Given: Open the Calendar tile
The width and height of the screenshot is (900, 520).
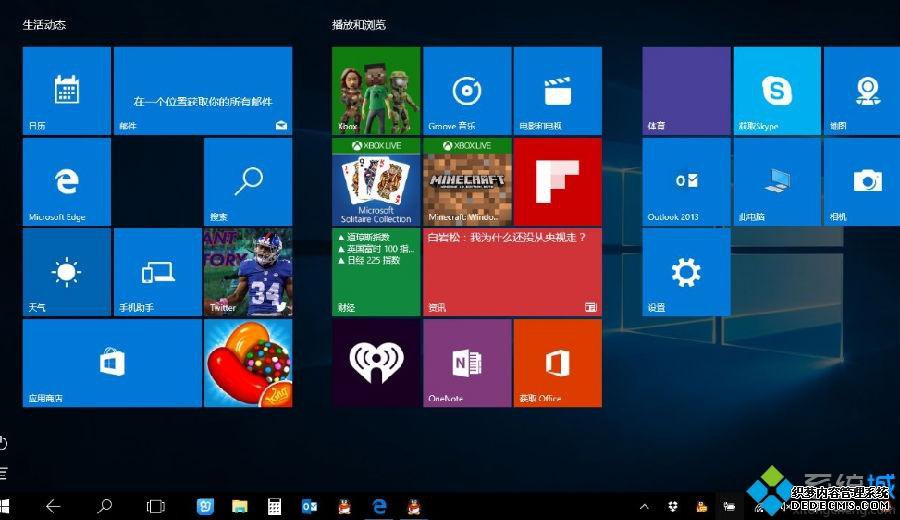Looking at the screenshot, I should [67, 91].
